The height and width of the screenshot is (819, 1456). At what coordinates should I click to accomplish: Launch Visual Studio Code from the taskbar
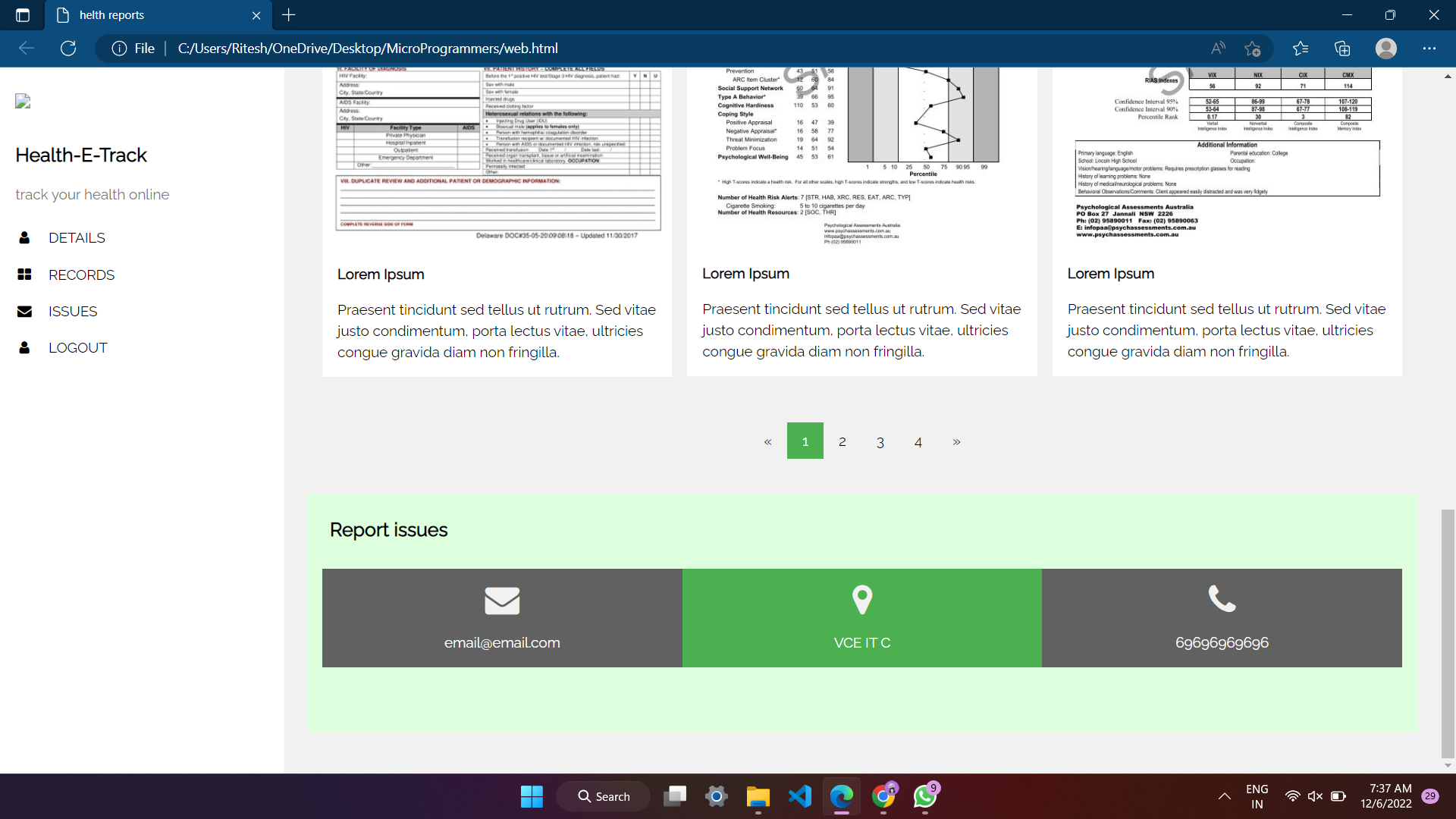click(x=800, y=796)
